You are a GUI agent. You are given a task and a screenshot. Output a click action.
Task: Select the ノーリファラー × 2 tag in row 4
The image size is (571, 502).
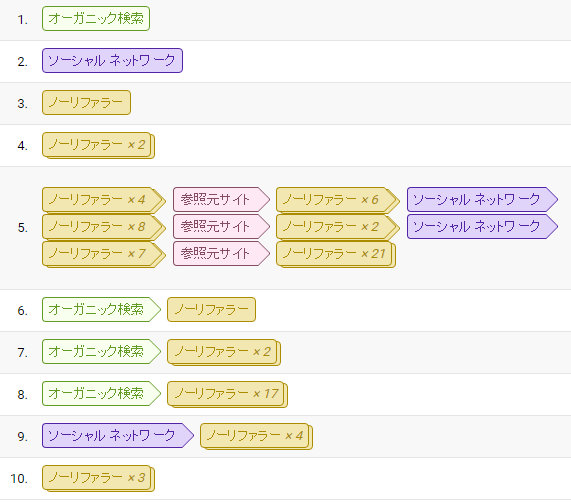click(98, 145)
